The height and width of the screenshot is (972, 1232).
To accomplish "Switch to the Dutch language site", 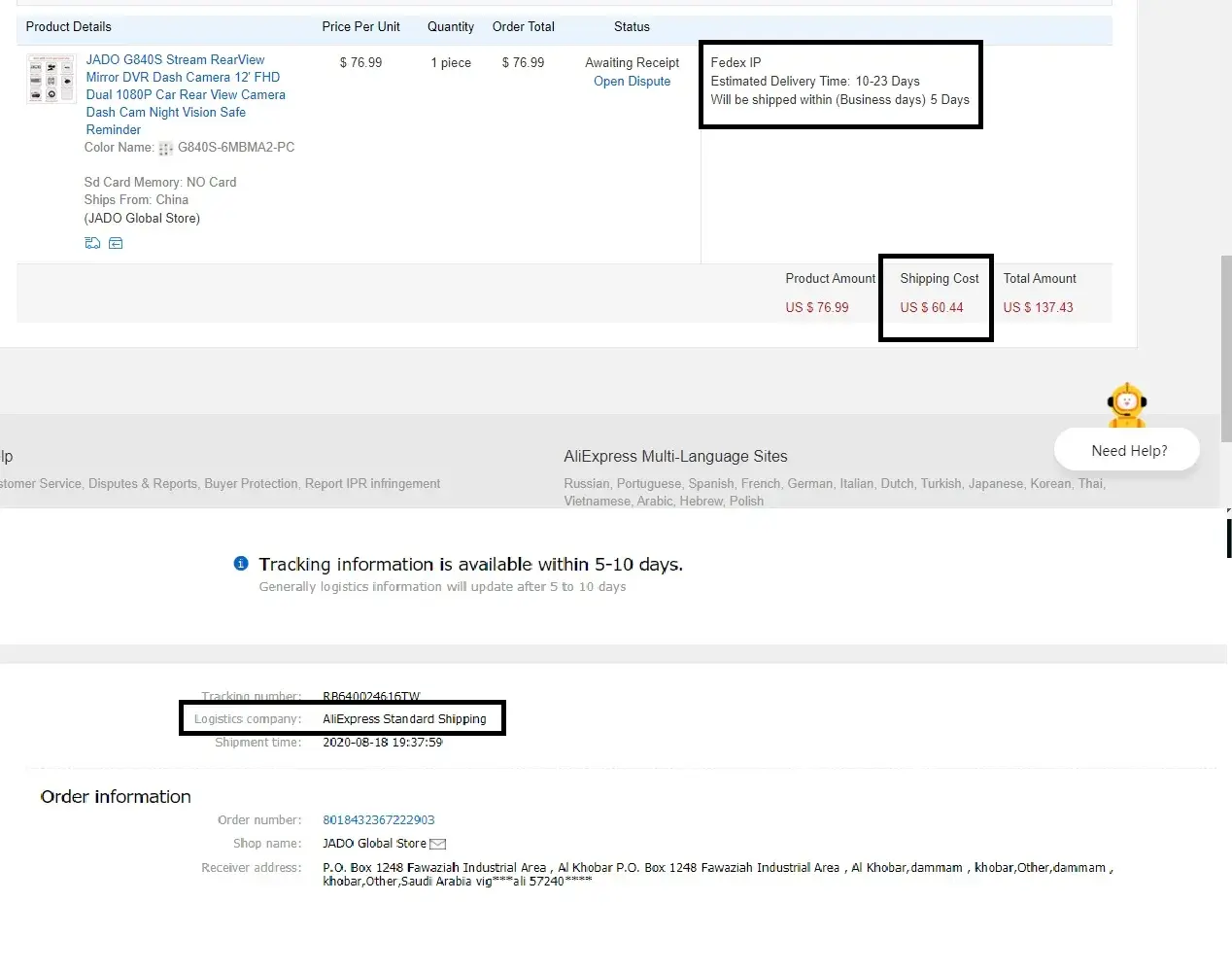I will tap(898, 483).
